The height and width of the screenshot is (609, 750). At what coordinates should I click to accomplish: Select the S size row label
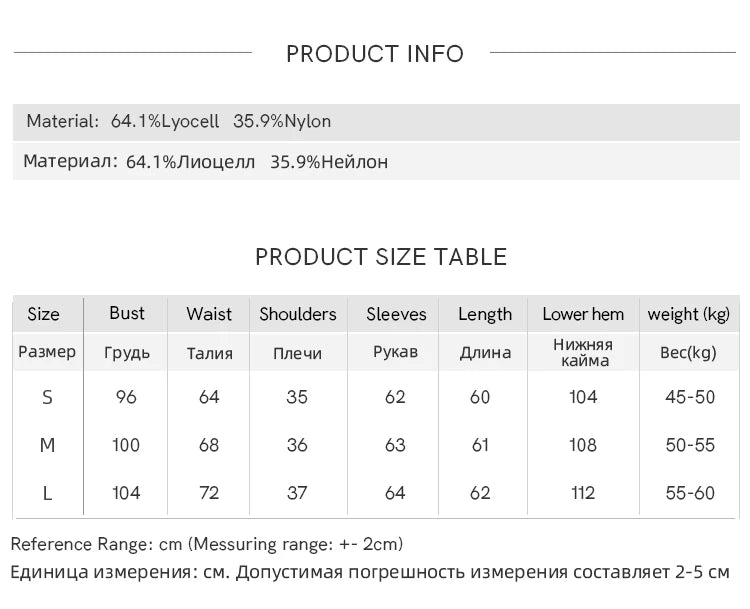click(47, 397)
